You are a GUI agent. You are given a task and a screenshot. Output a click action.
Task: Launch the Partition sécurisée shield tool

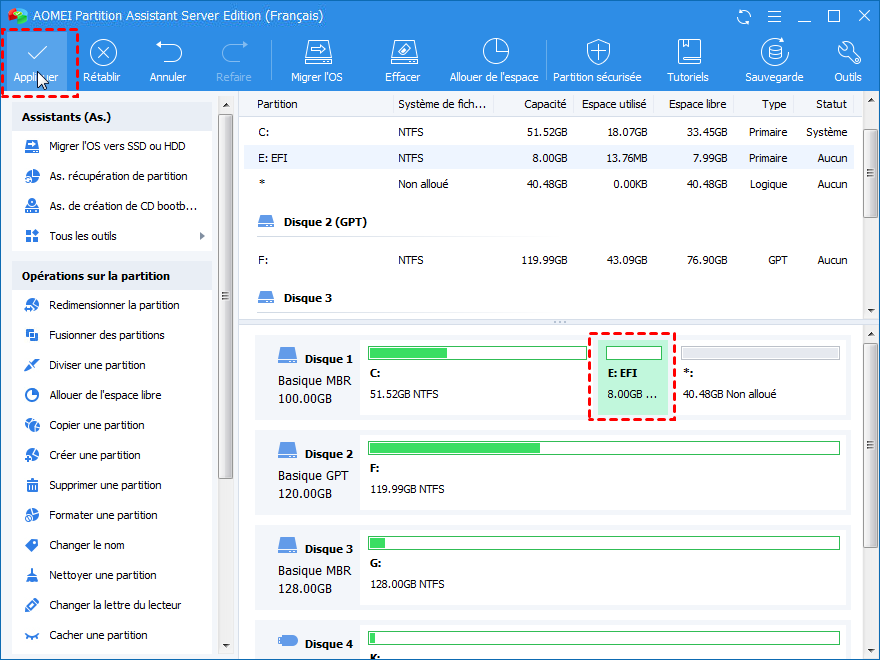click(x=597, y=53)
